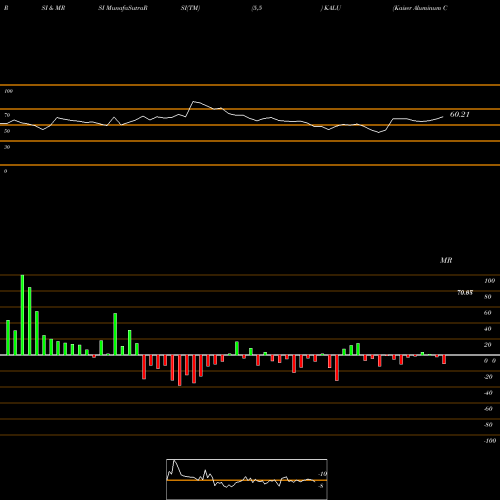The width and height of the screenshot is (500, 500).
Task: Click the '-80' axis label on MR panel
Action: (488, 425)
